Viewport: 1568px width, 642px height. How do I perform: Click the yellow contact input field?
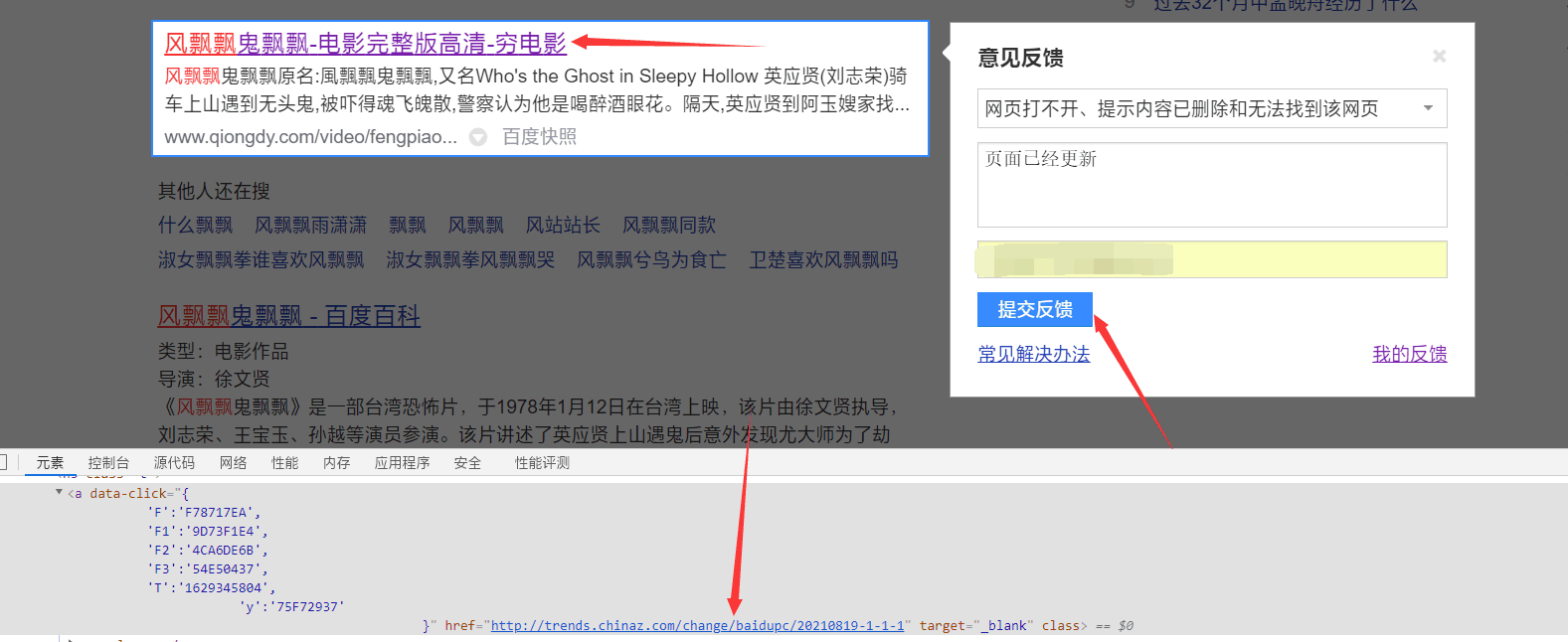point(1211,260)
